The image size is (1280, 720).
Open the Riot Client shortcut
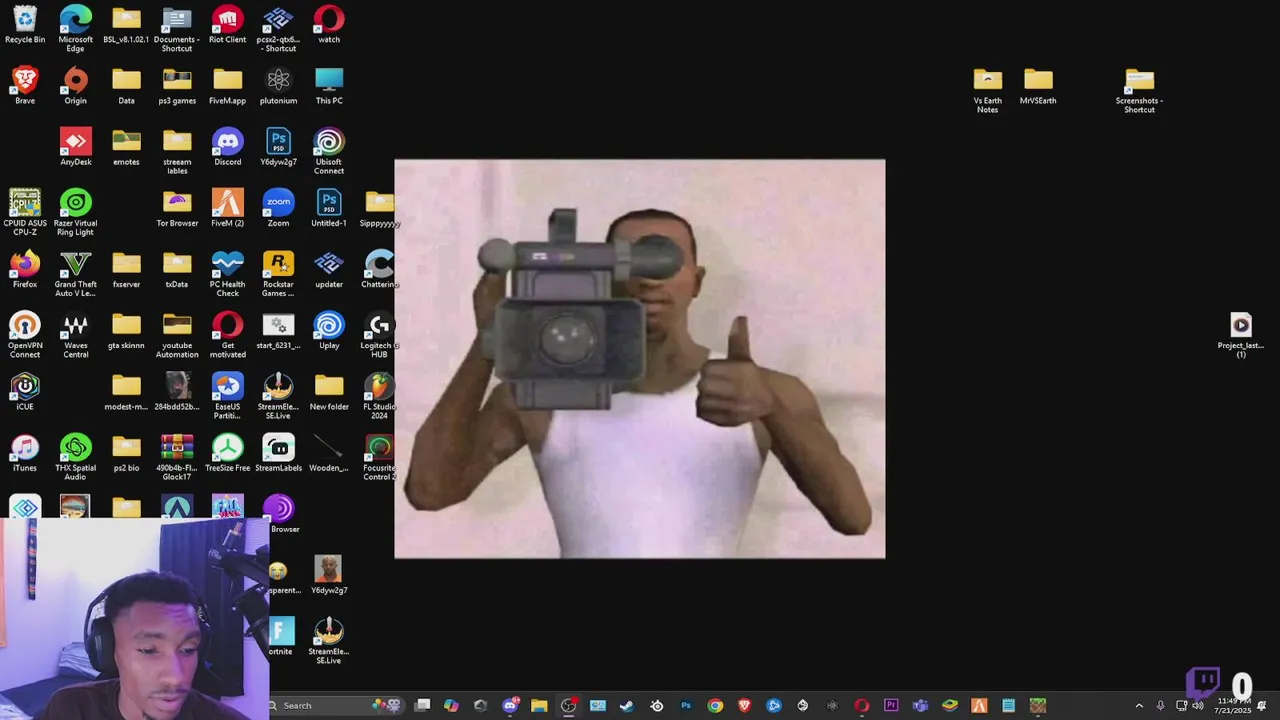pos(227,24)
